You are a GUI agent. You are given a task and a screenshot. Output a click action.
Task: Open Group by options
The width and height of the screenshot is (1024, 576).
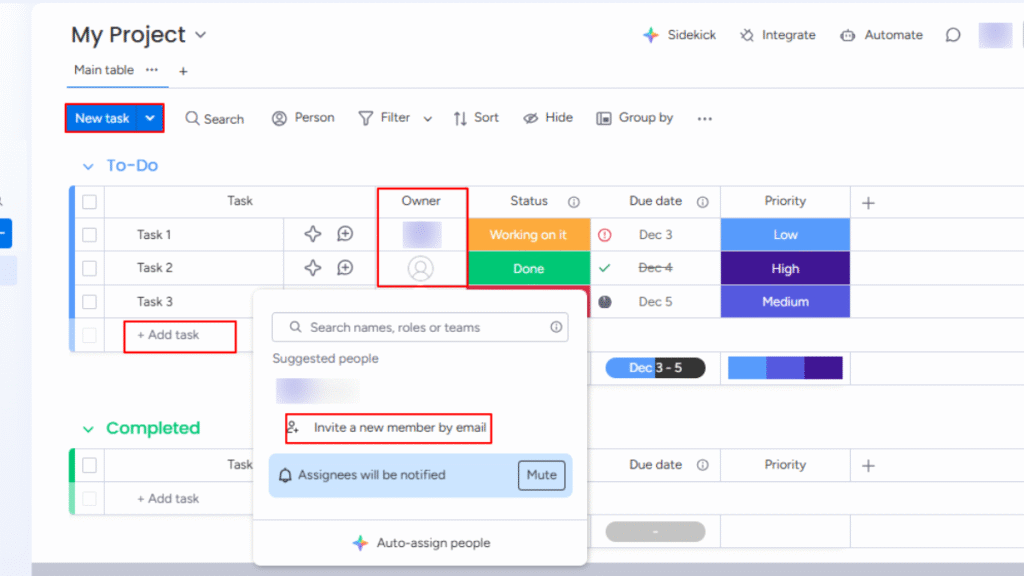point(634,118)
